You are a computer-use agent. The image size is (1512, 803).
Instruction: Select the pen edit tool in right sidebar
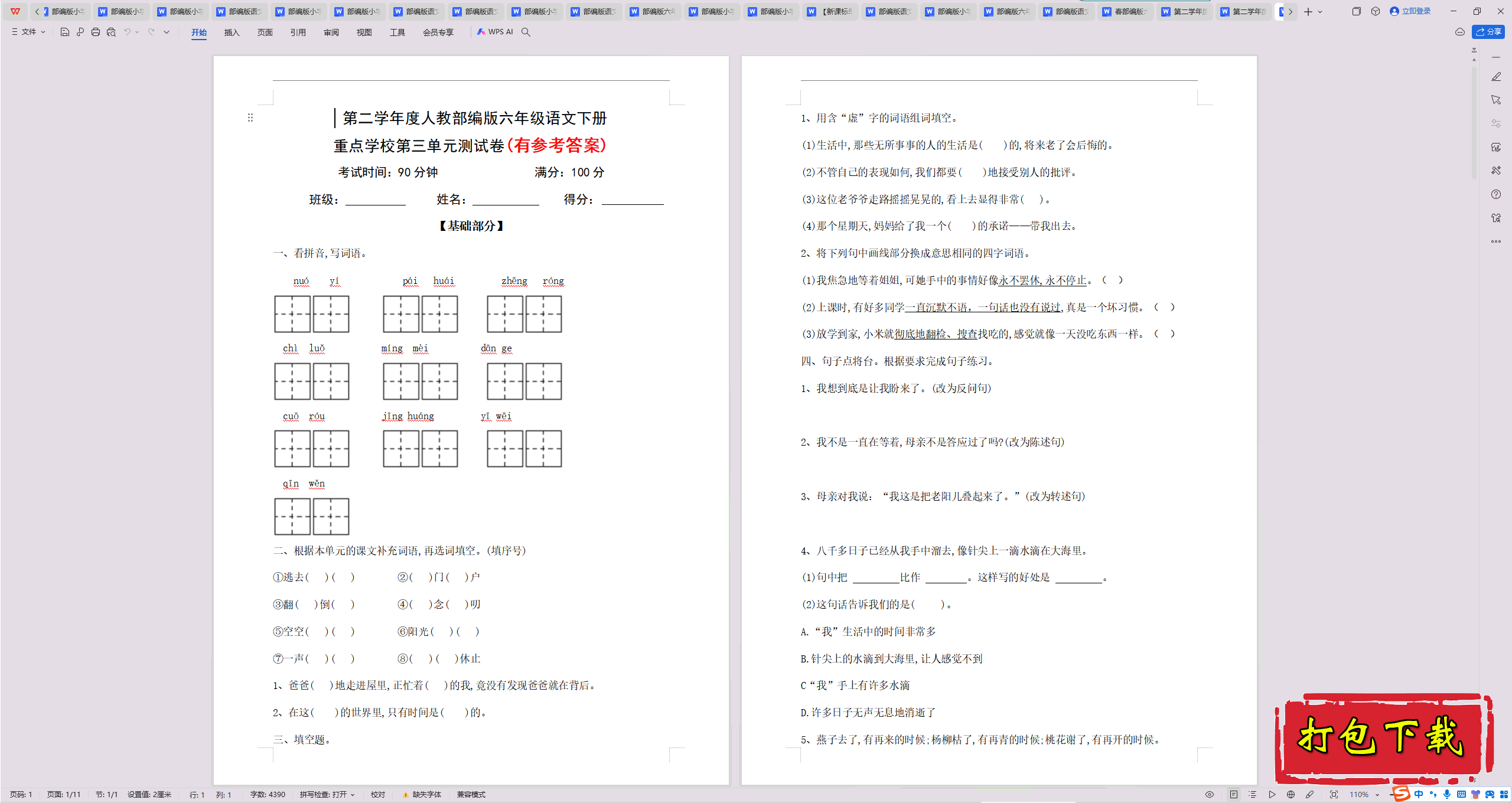(x=1496, y=77)
